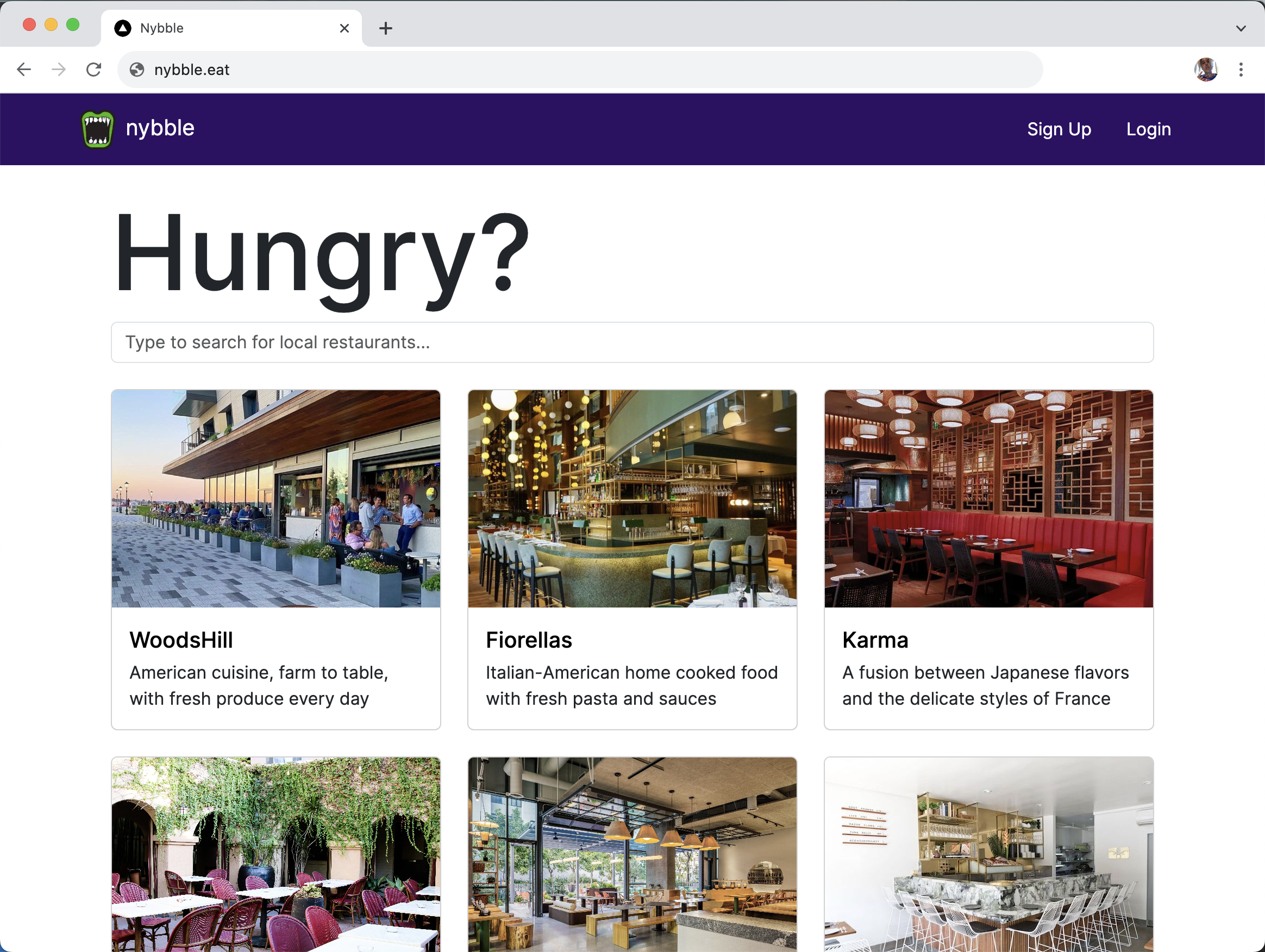The width and height of the screenshot is (1265, 952).
Task: Click the Login button
Action: coord(1148,128)
